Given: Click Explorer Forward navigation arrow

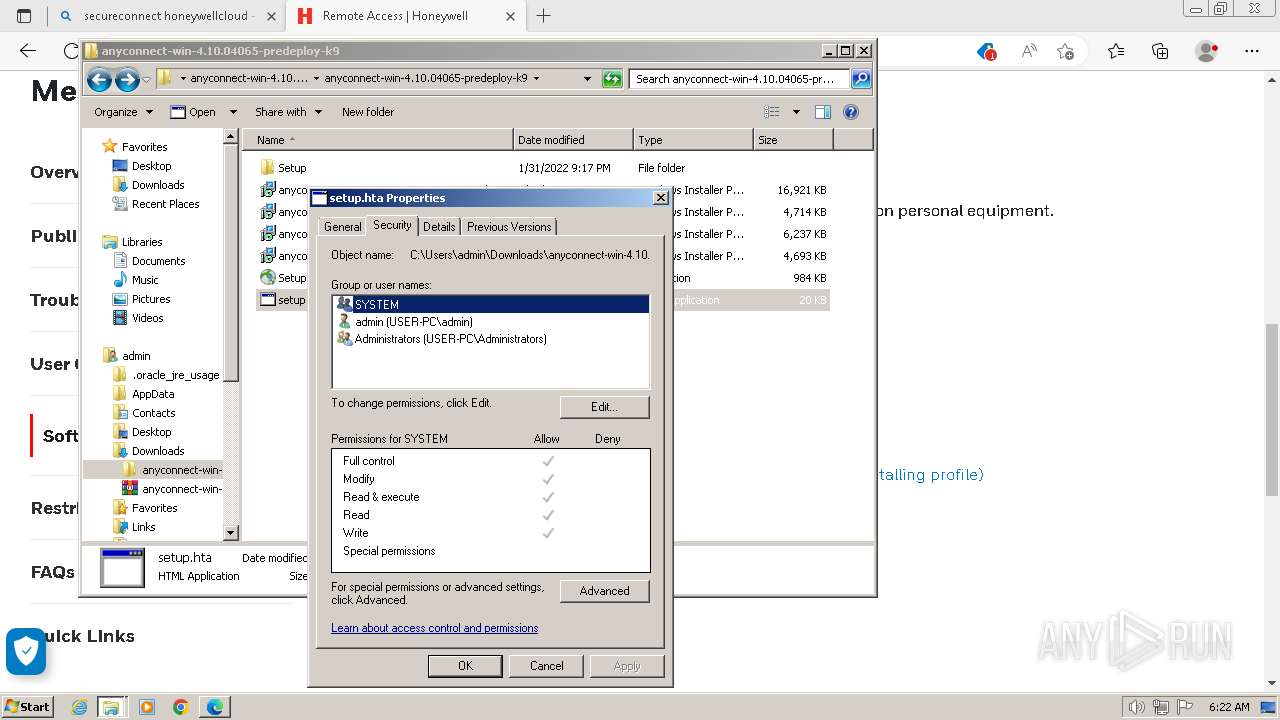Looking at the screenshot, I should [x=127, y=79].
